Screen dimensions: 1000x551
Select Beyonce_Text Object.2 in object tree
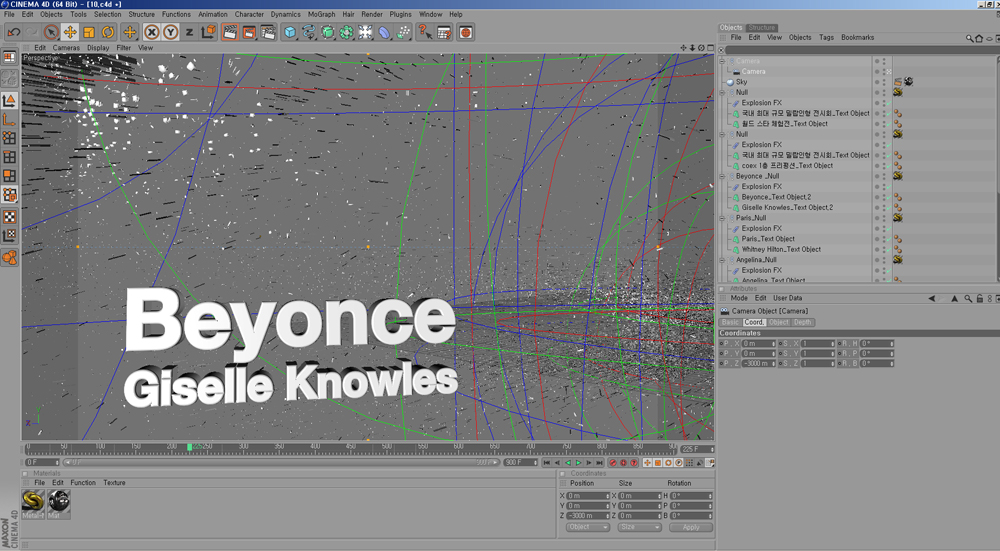tap(776, 197)
